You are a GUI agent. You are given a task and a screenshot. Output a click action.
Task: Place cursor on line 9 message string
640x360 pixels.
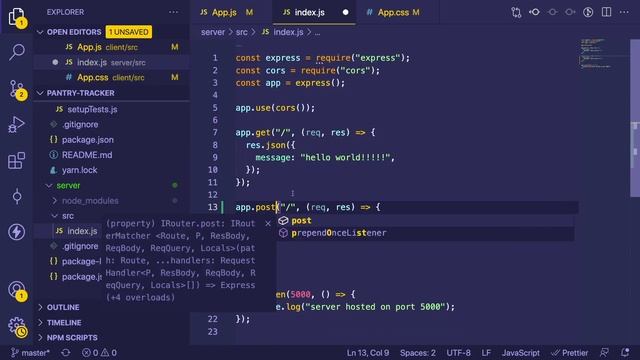click(346, 158)
